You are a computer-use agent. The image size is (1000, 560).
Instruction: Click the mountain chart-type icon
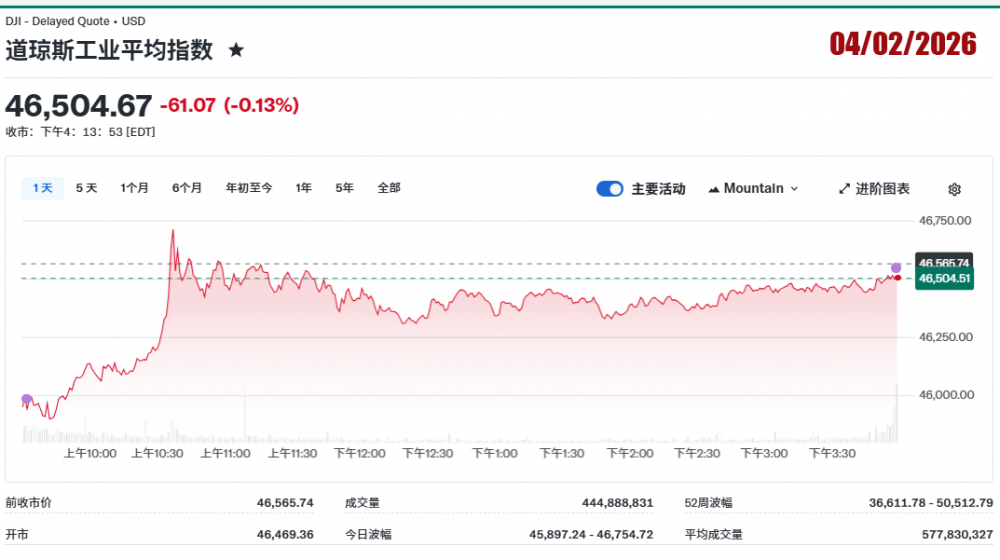pyautogui.click(x=714, y=189)
